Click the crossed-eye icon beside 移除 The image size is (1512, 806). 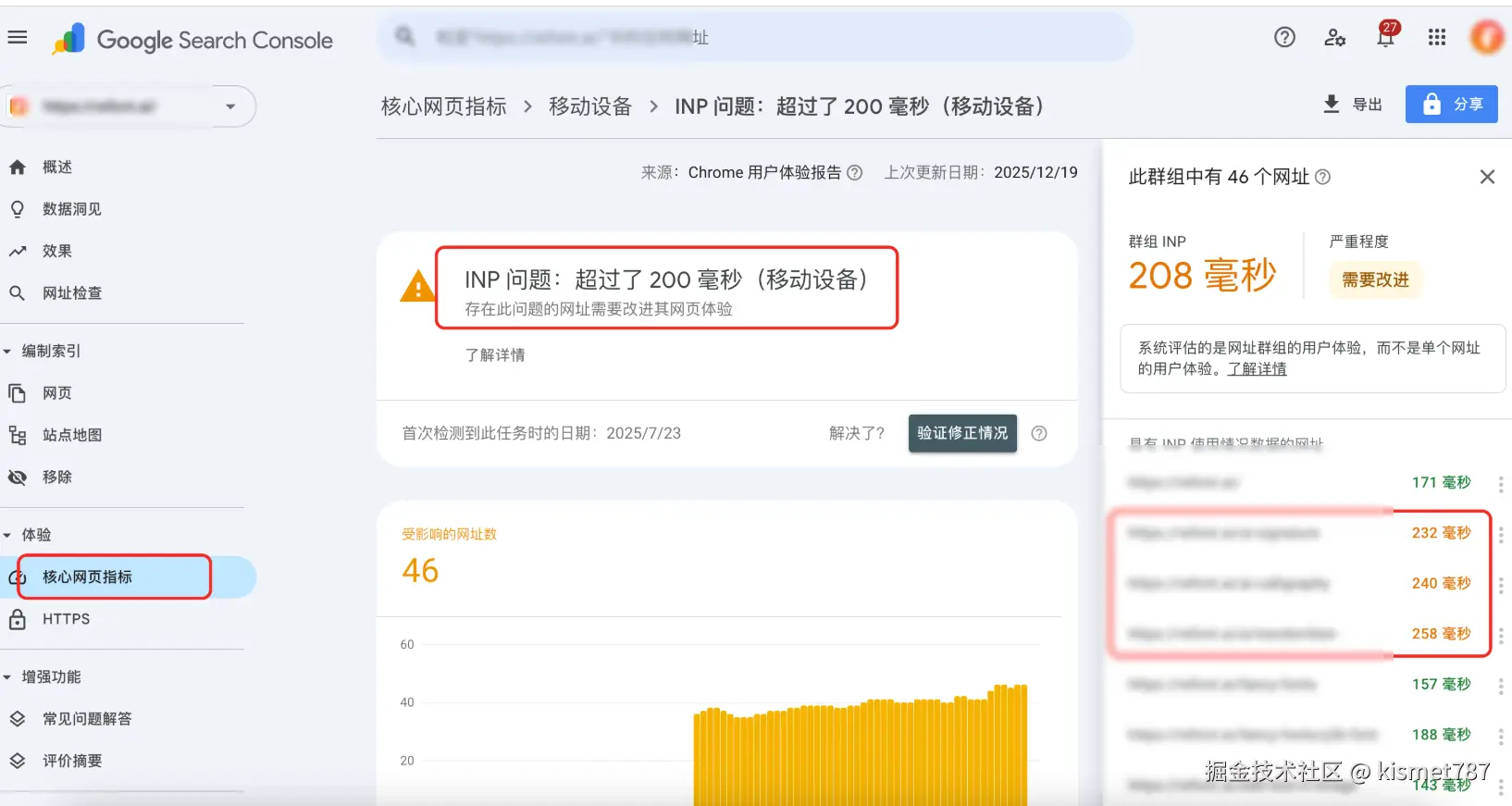tap(18, 477)
